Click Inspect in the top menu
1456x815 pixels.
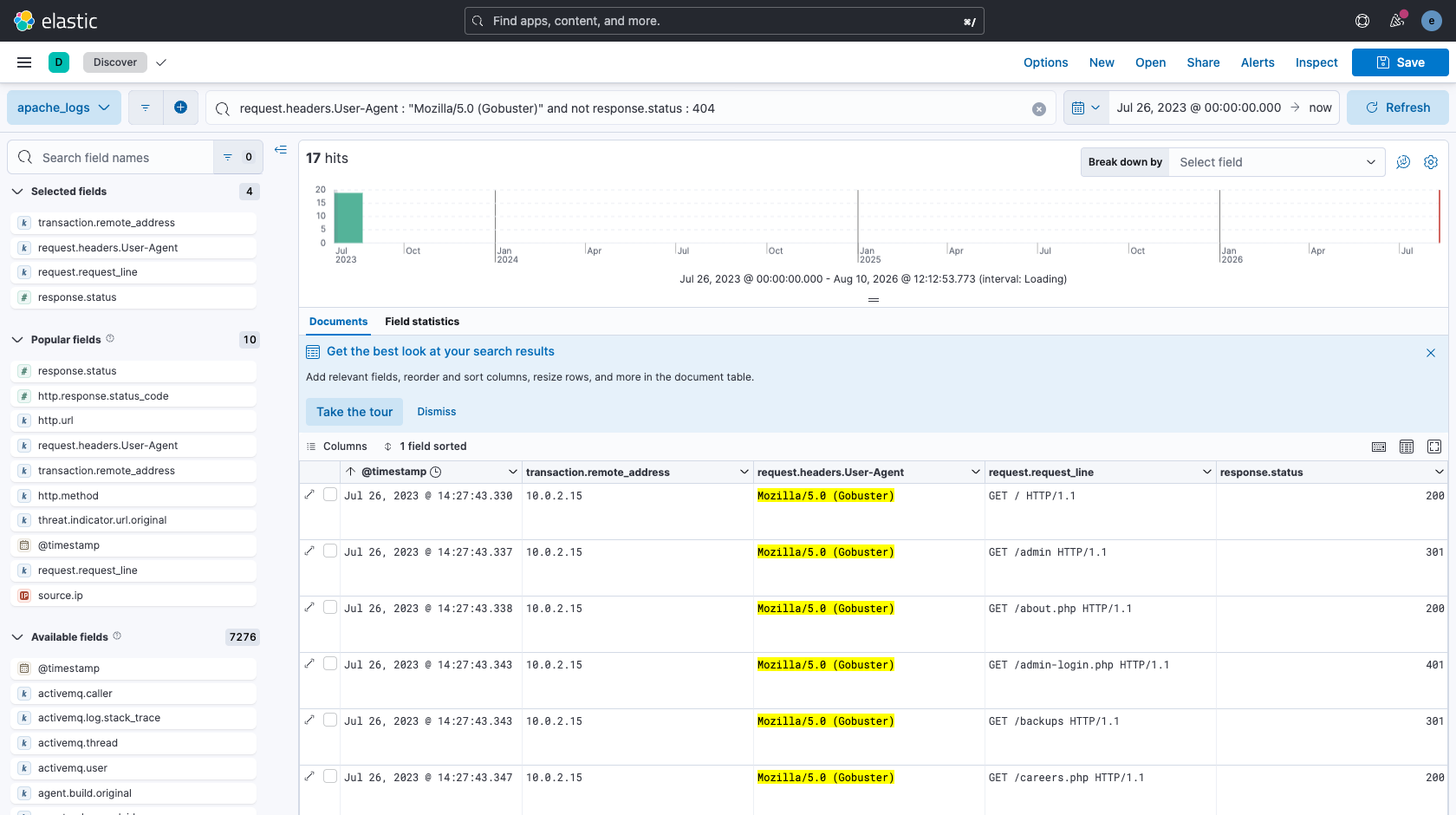[1316, 62]
